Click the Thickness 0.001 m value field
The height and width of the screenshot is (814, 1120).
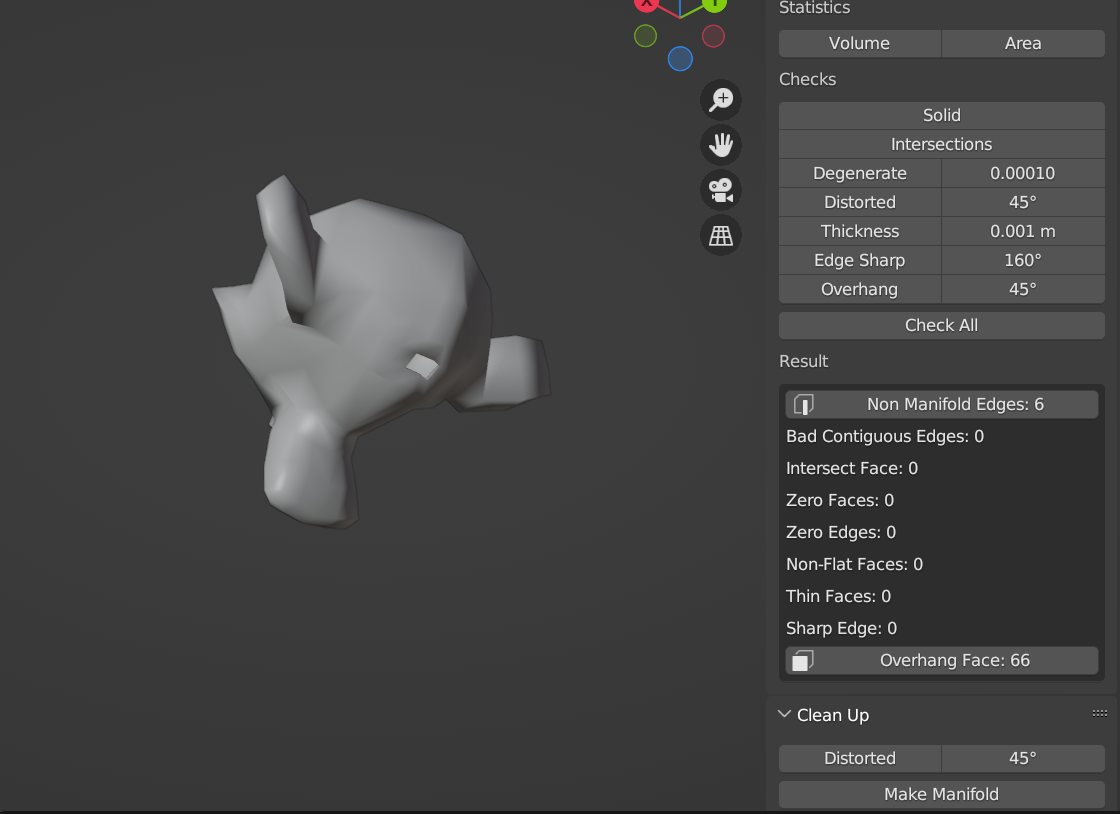[1023, 231]
